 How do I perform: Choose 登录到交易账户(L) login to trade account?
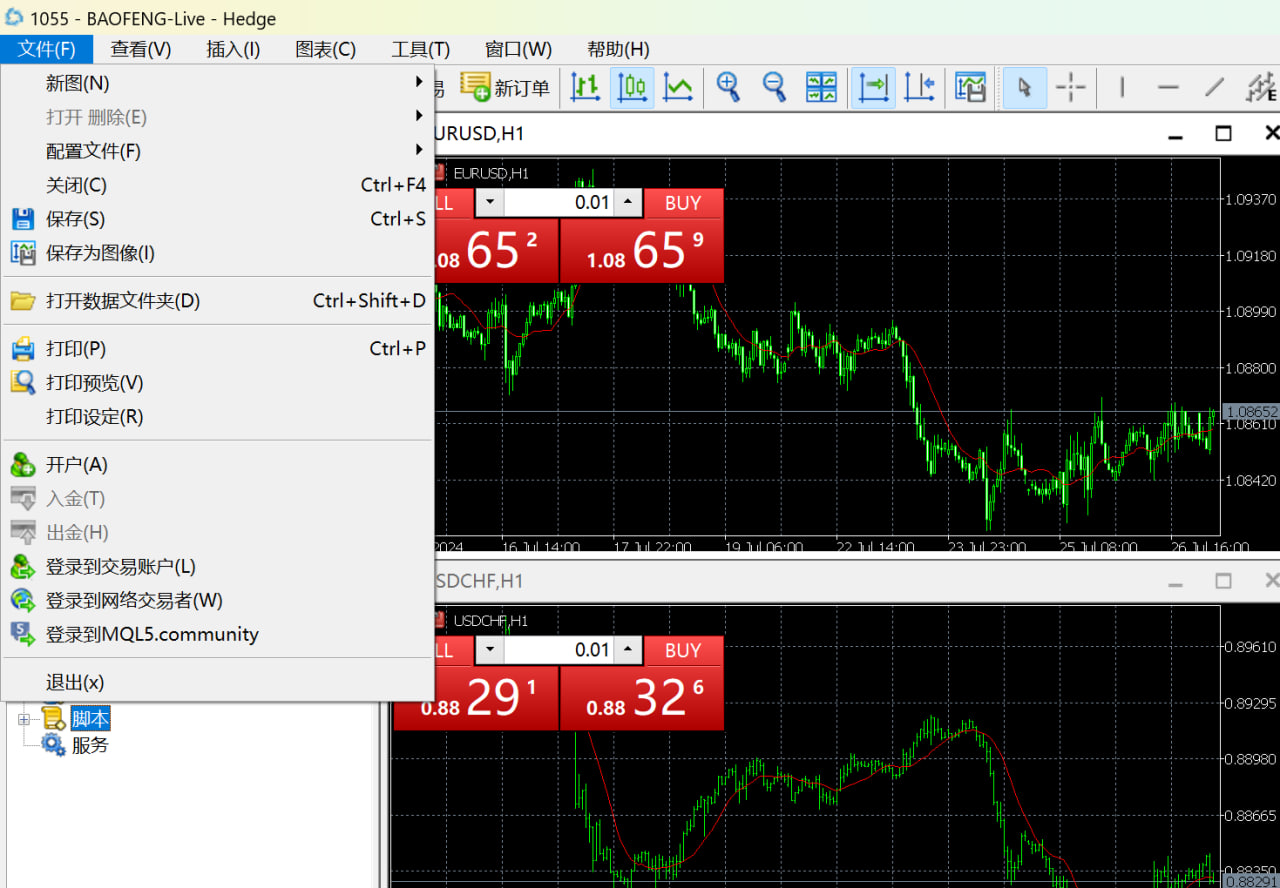(218, 567)
